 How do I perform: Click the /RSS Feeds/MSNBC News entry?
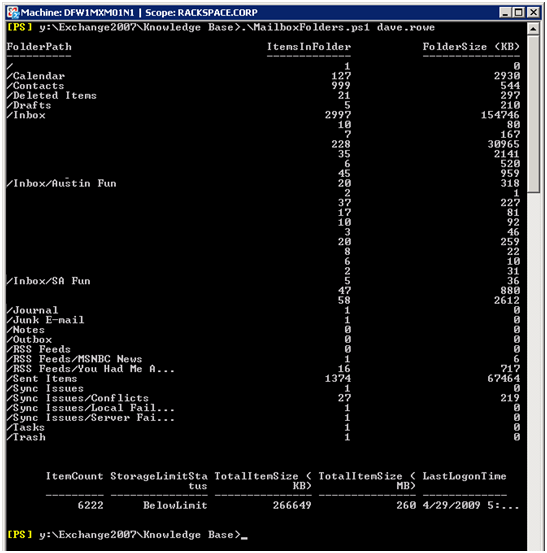click(x=74, y=359)
